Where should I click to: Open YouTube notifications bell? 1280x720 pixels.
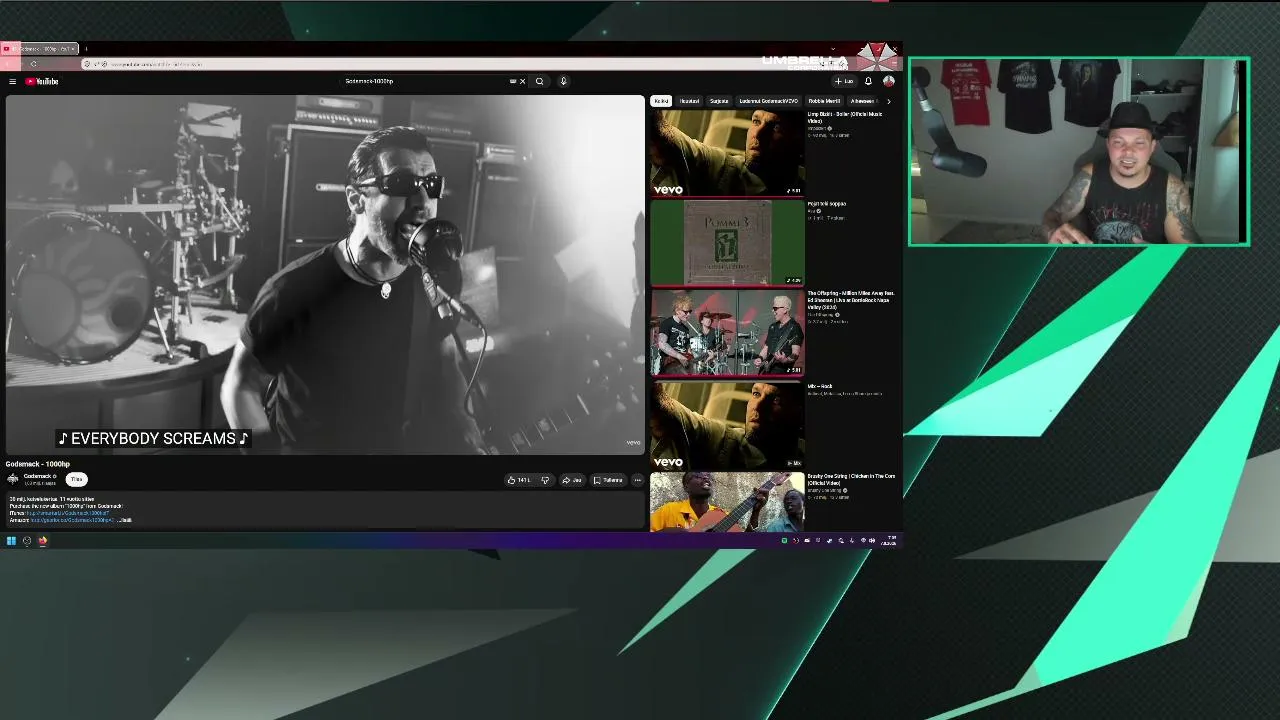tap(868, 81)
